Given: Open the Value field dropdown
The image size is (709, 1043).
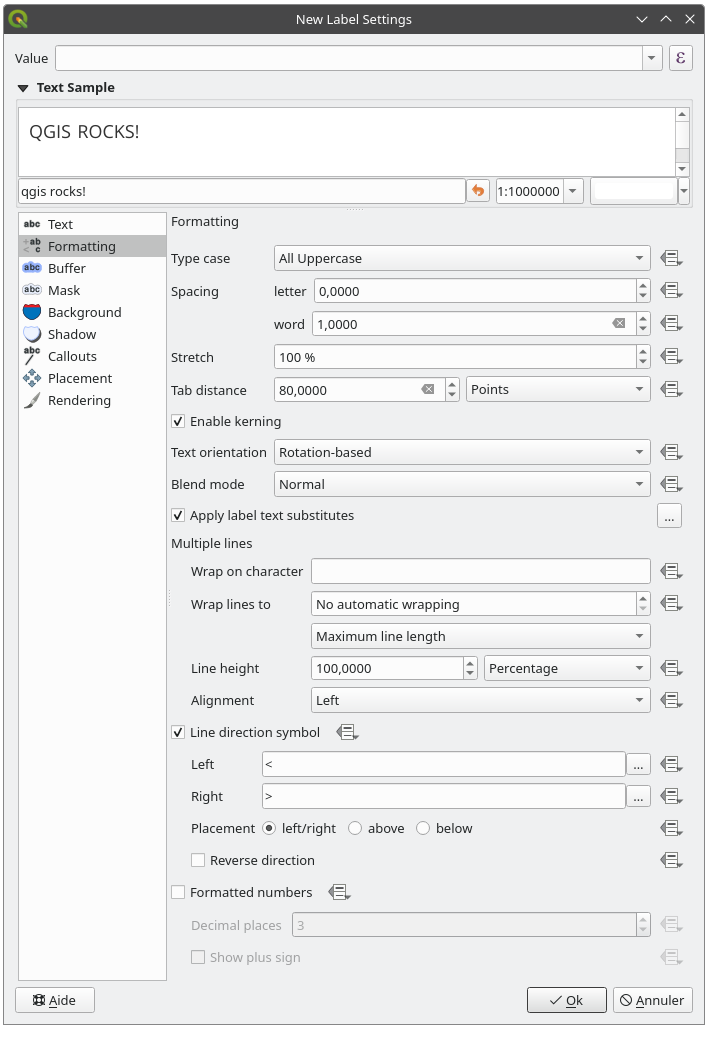Looking at the screenshot, I should [x=652, y=58].
